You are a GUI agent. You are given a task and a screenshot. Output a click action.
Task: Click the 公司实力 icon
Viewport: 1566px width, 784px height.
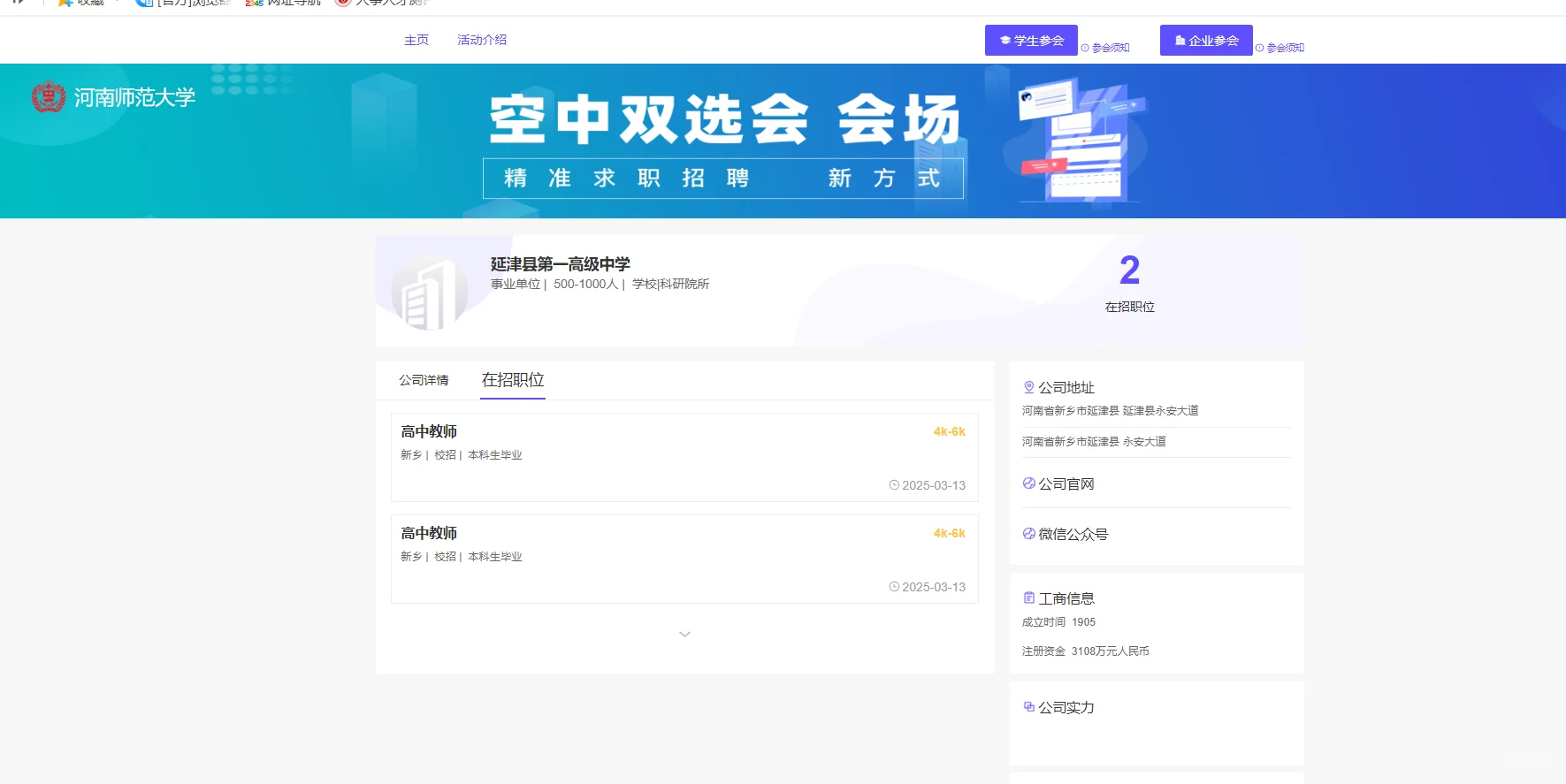point(1028,707)
